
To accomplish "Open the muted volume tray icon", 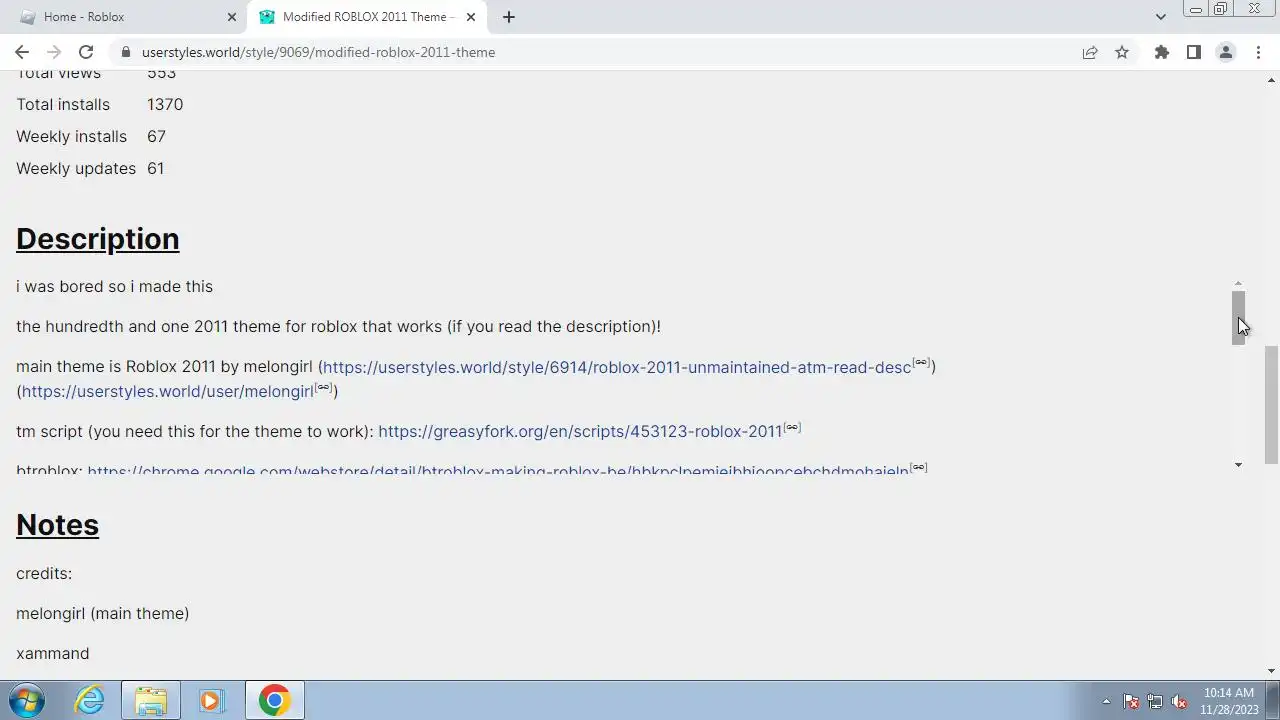I will click(1179, 701).
